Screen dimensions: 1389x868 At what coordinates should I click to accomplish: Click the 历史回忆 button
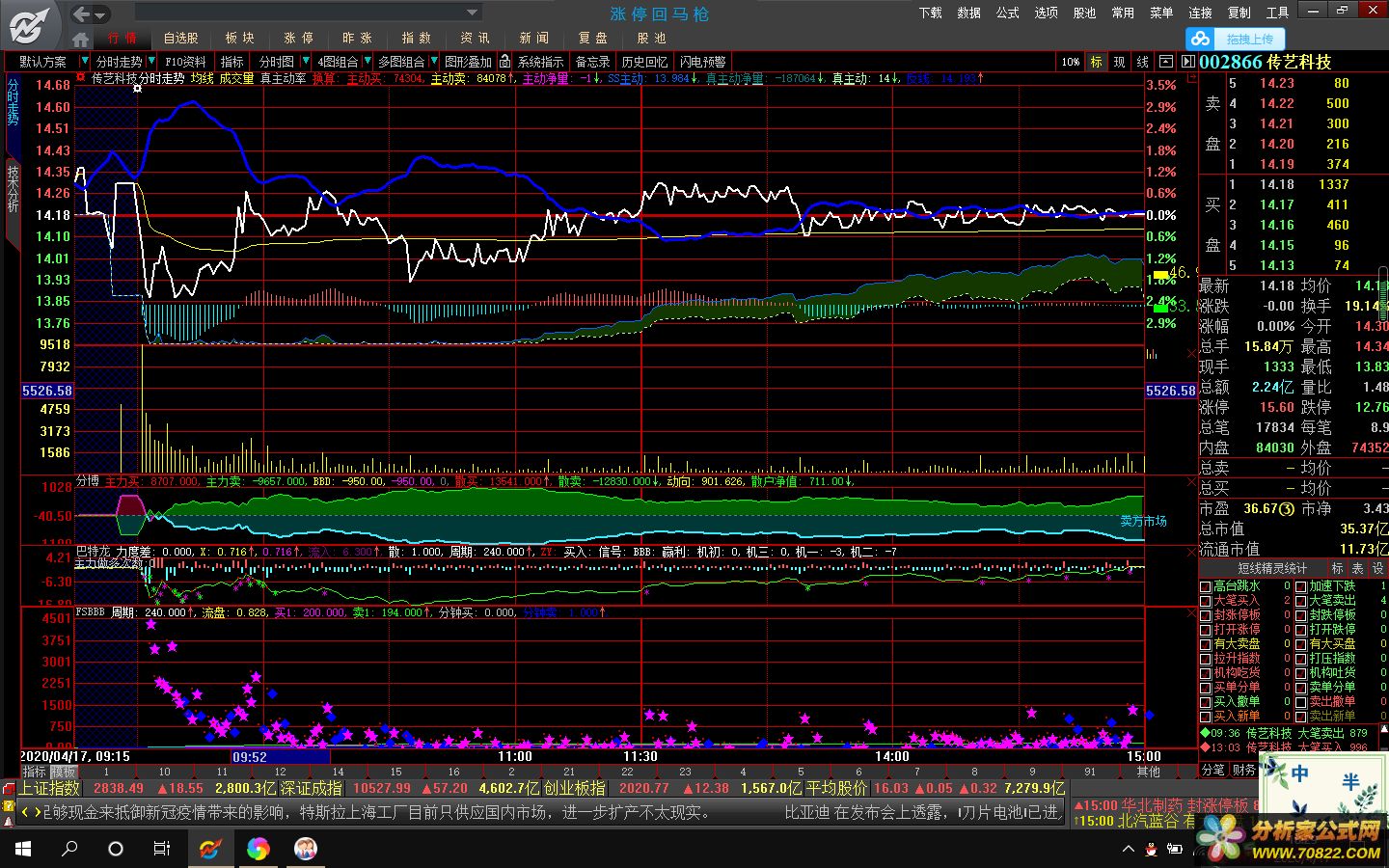click(x=644, y=61)
